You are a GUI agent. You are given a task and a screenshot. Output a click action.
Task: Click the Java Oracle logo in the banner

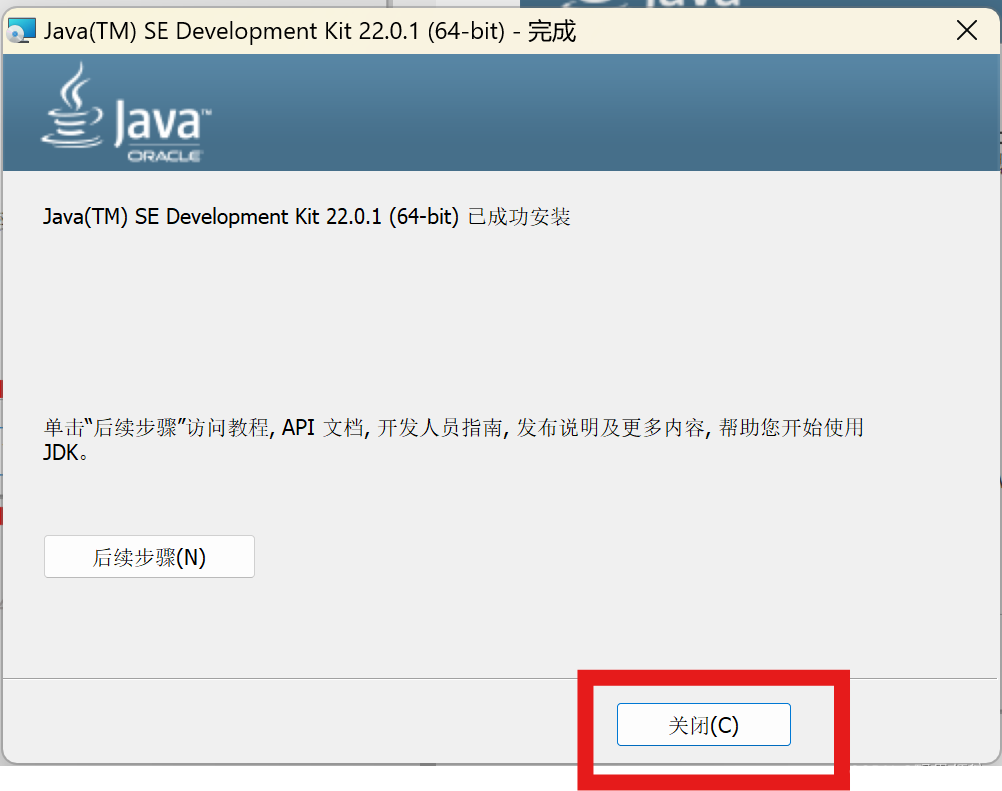[127, 112]
